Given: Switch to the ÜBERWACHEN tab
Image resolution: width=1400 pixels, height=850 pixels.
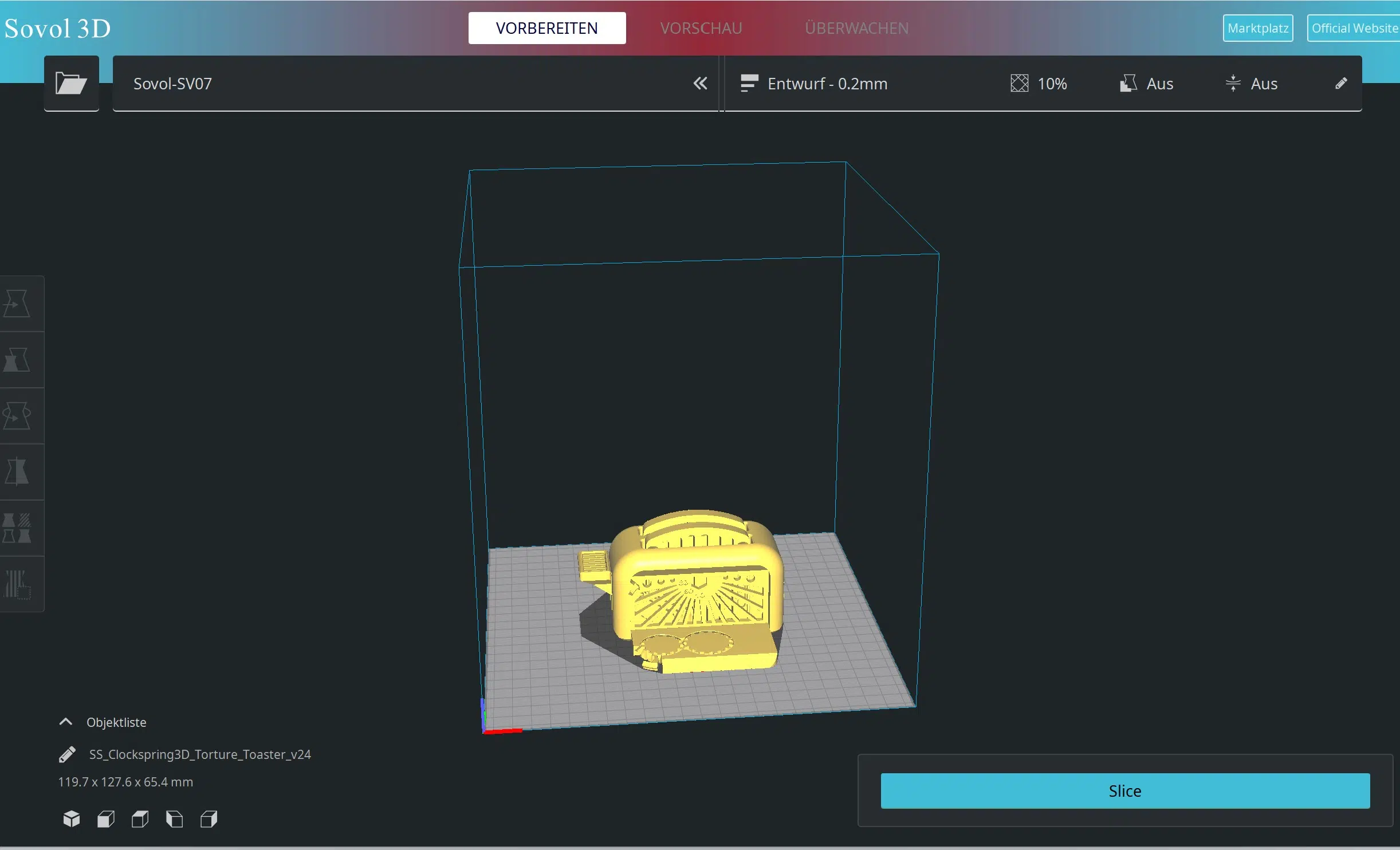Looking at the screenshot, I should click(856, 28).
